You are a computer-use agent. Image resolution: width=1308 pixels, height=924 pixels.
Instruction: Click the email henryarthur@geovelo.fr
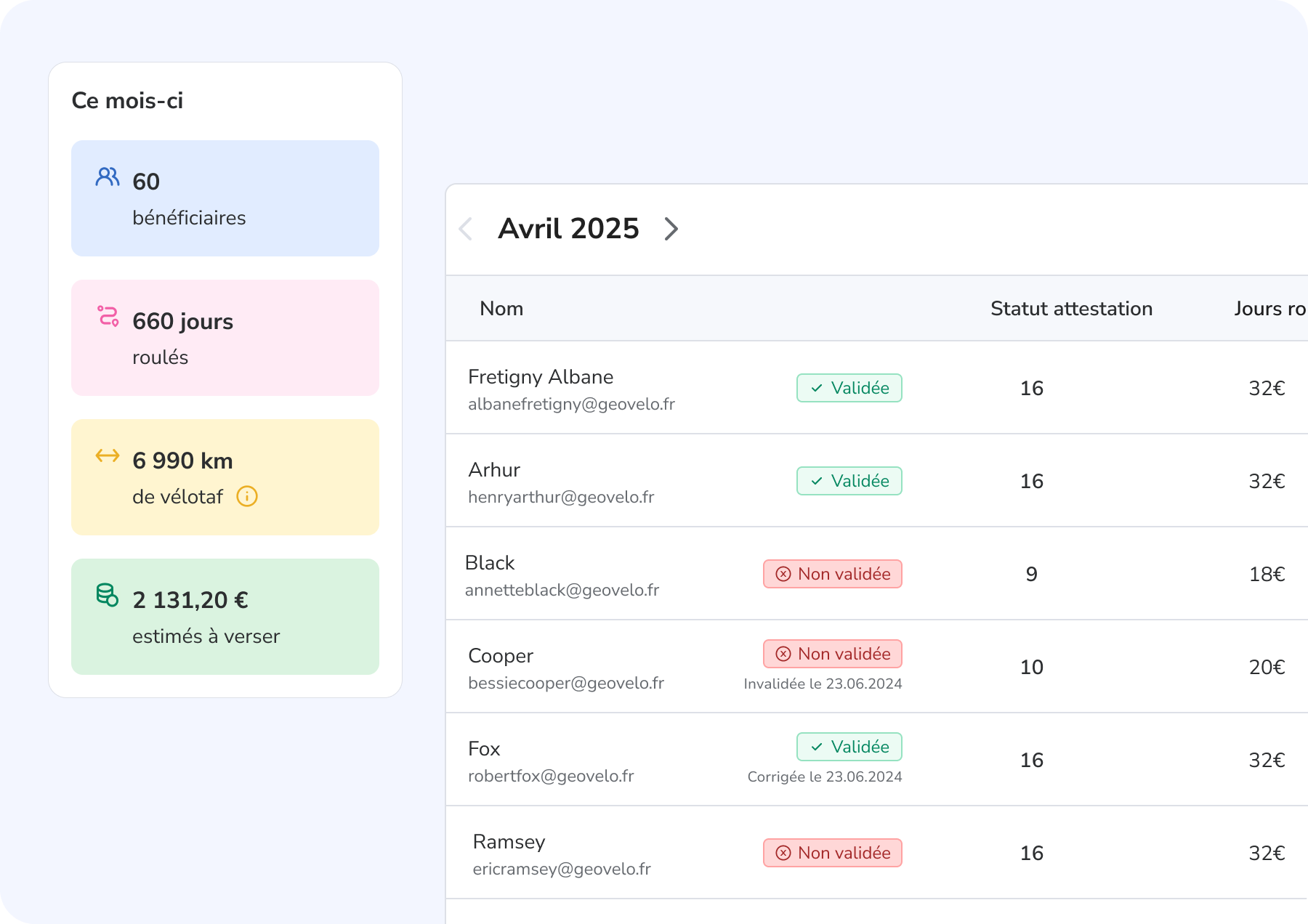coord(561,498)
